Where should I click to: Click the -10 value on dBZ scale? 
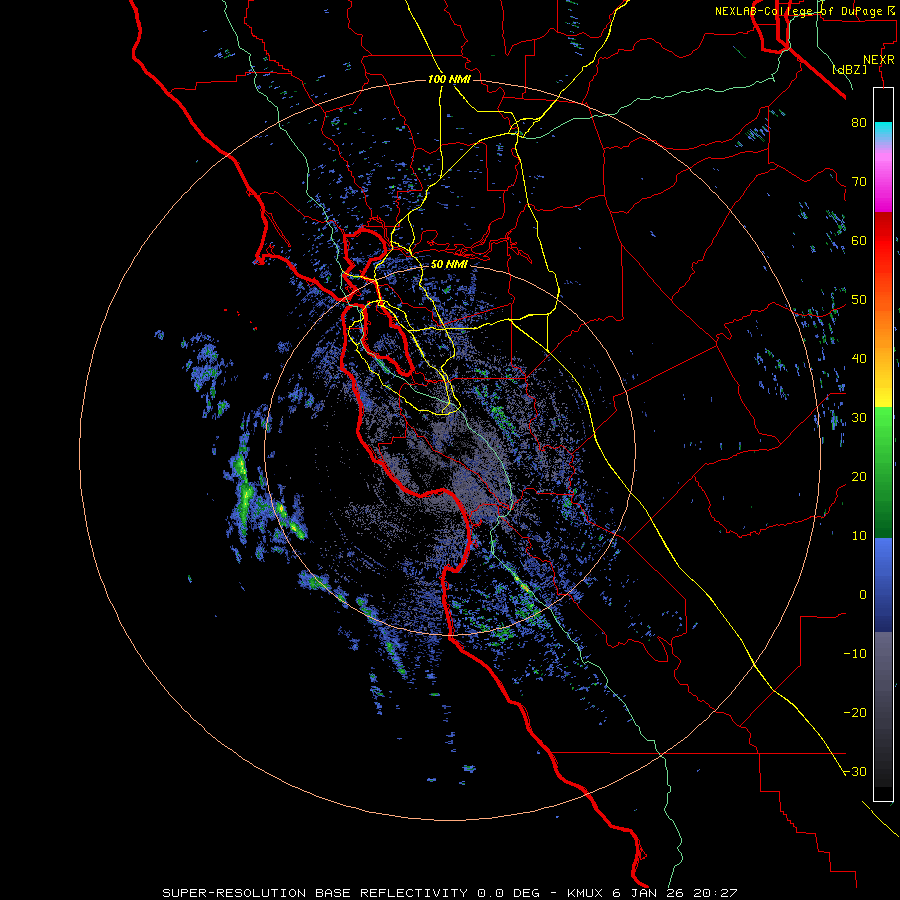[x=855, y=654]
